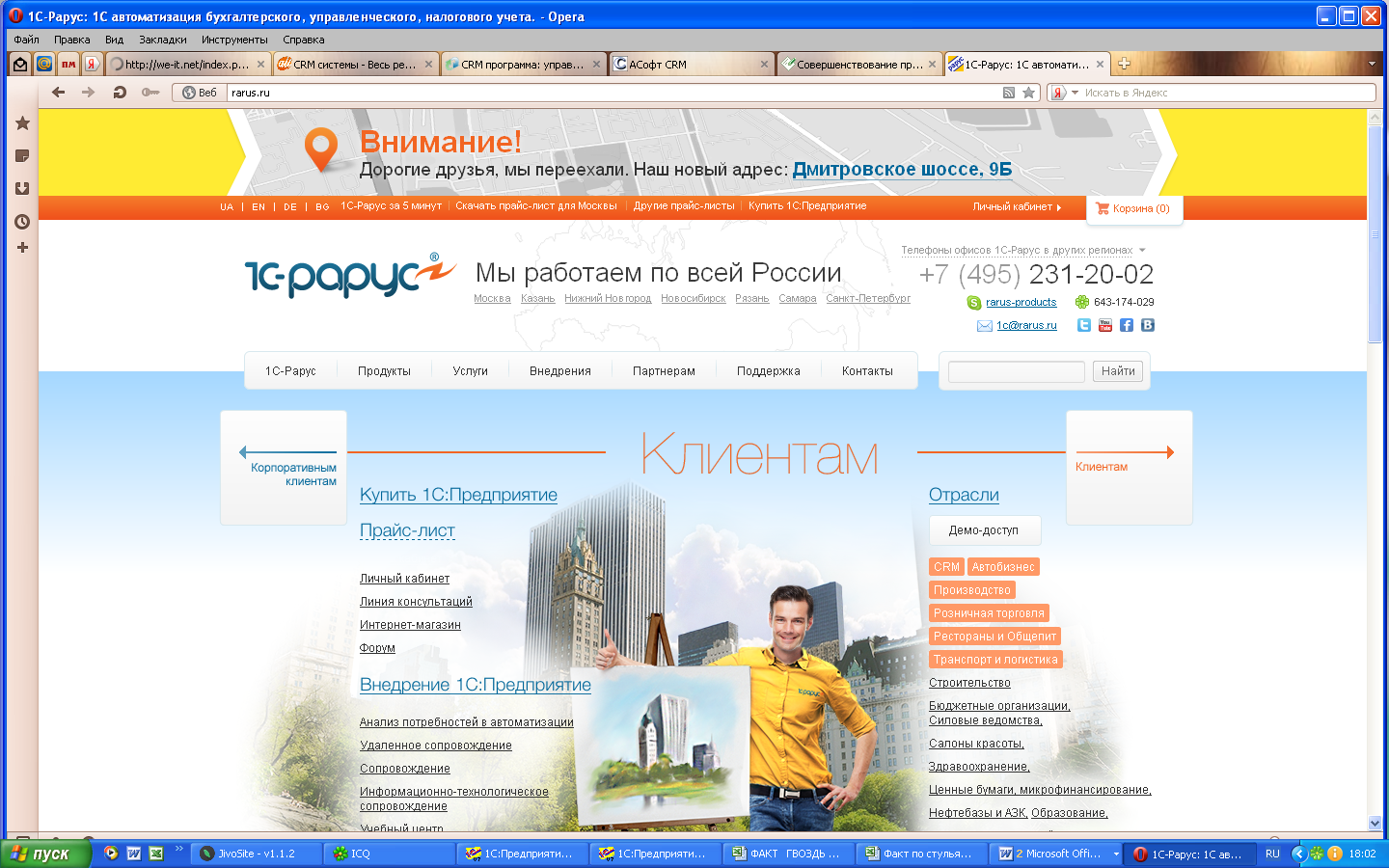The width and height of the screenshot is (1389, 868).
Task: Switch site language to EN
Action: 259,207
